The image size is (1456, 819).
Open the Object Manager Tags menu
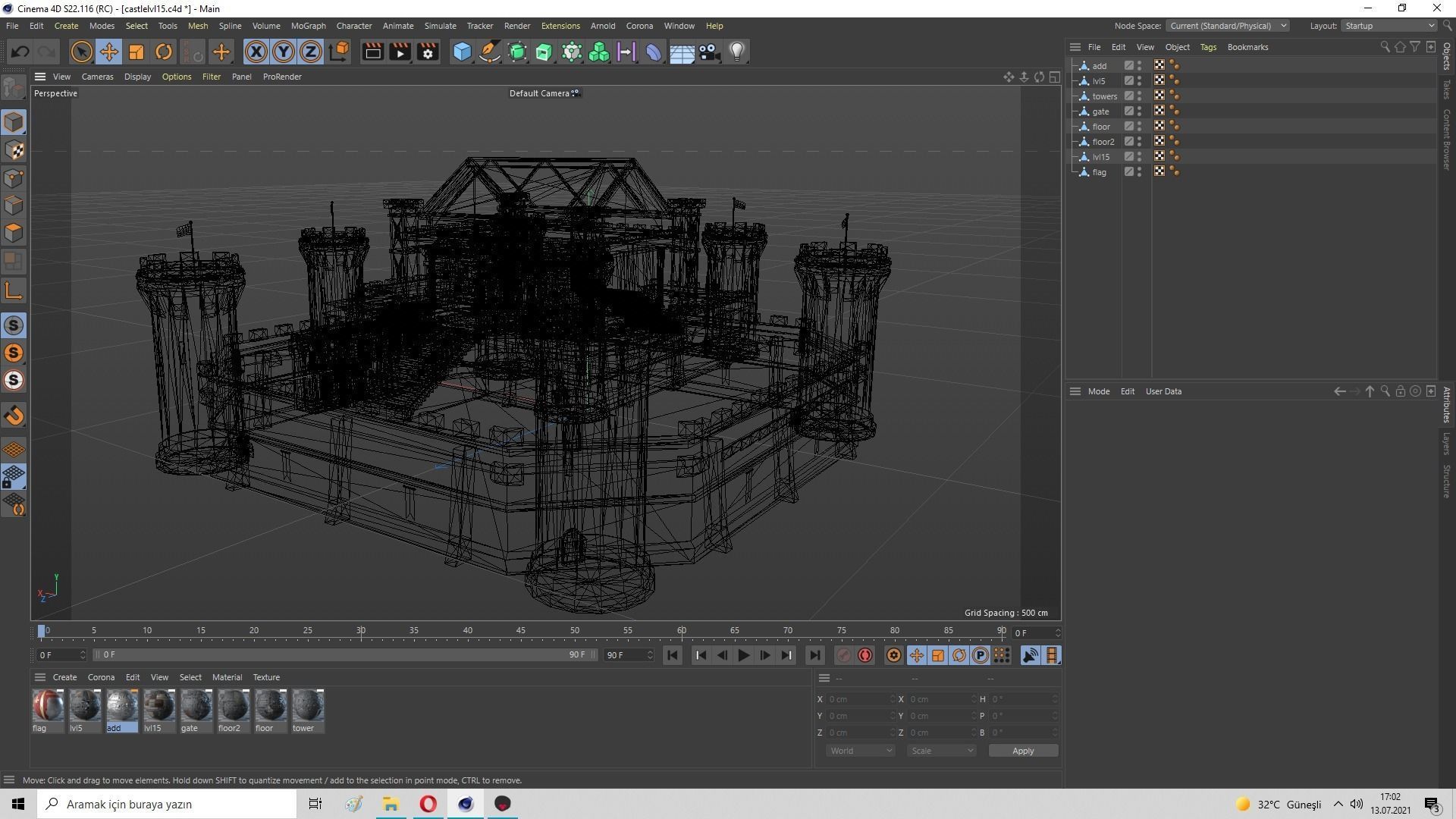1208,47
